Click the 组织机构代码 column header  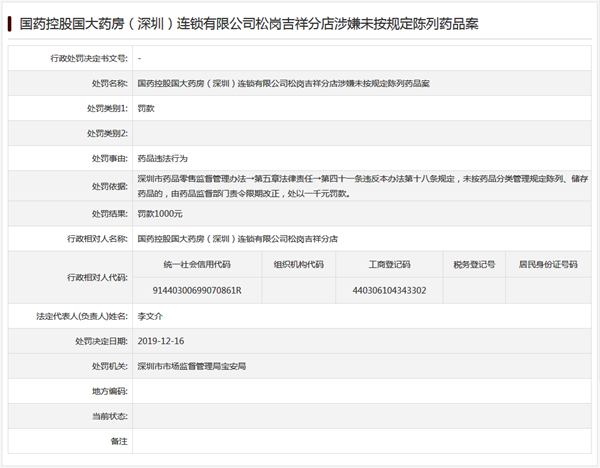(x=298, y=265)
